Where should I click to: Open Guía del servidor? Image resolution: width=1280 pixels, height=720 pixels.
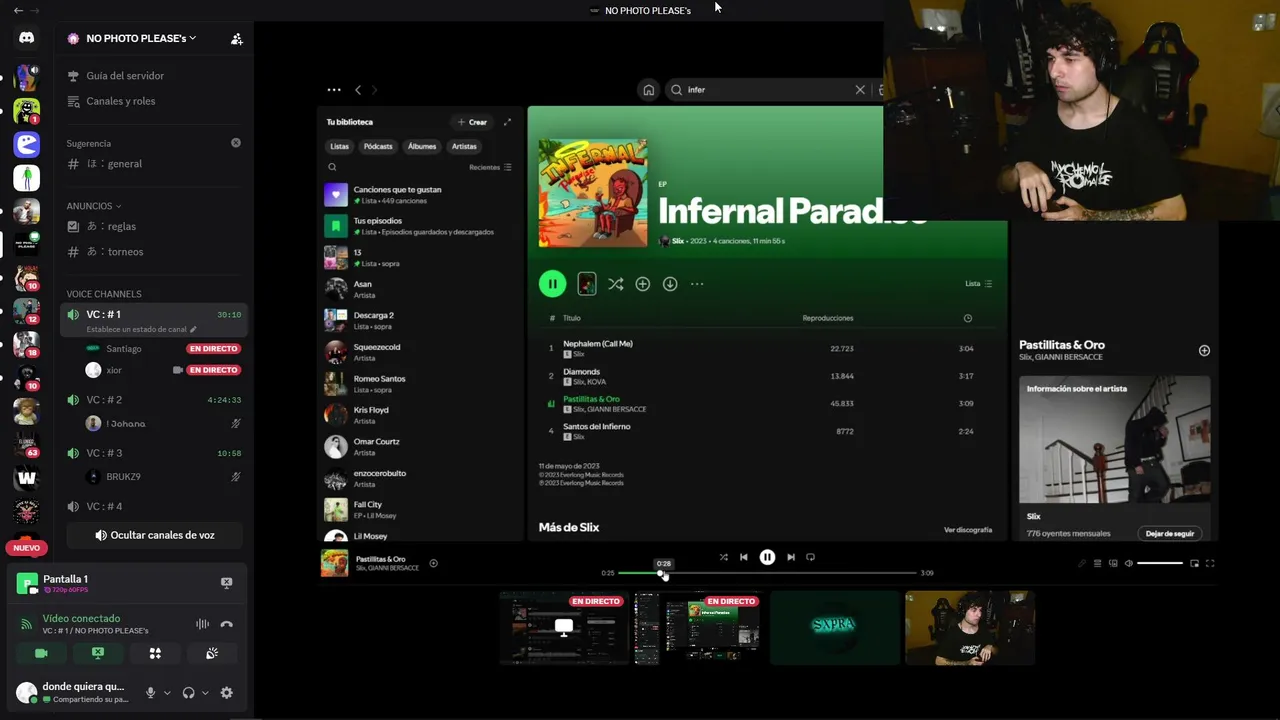(124, 76)
